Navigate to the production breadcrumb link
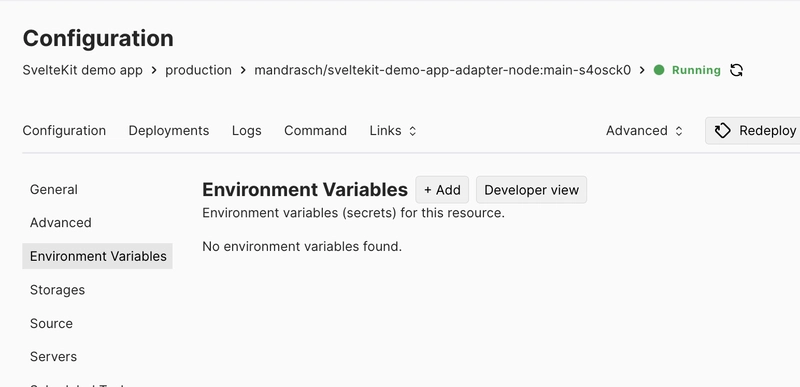The width and height of the screenshot is (800, 387). (198, 70)
